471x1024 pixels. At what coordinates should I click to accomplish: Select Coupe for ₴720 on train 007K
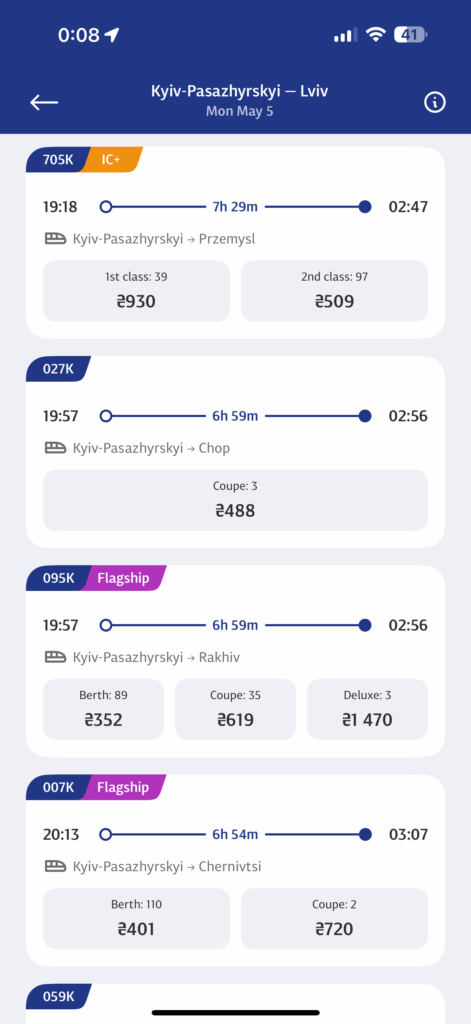(334, 919)
